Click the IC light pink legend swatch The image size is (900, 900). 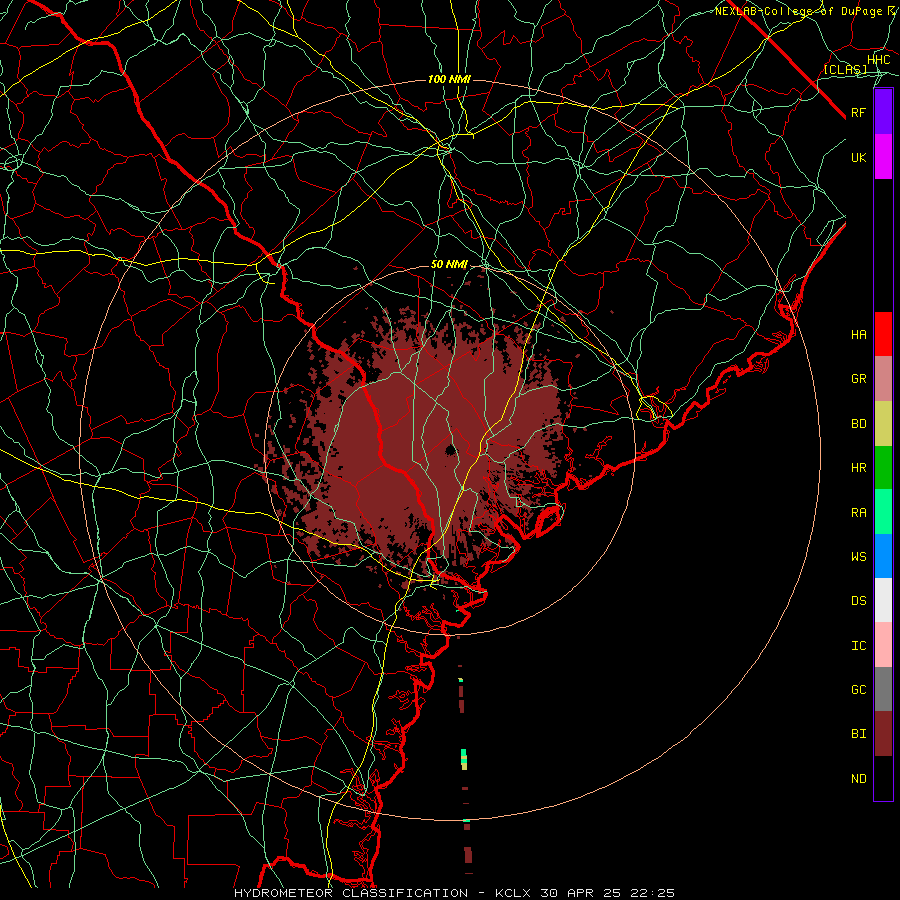pos(883,645)
